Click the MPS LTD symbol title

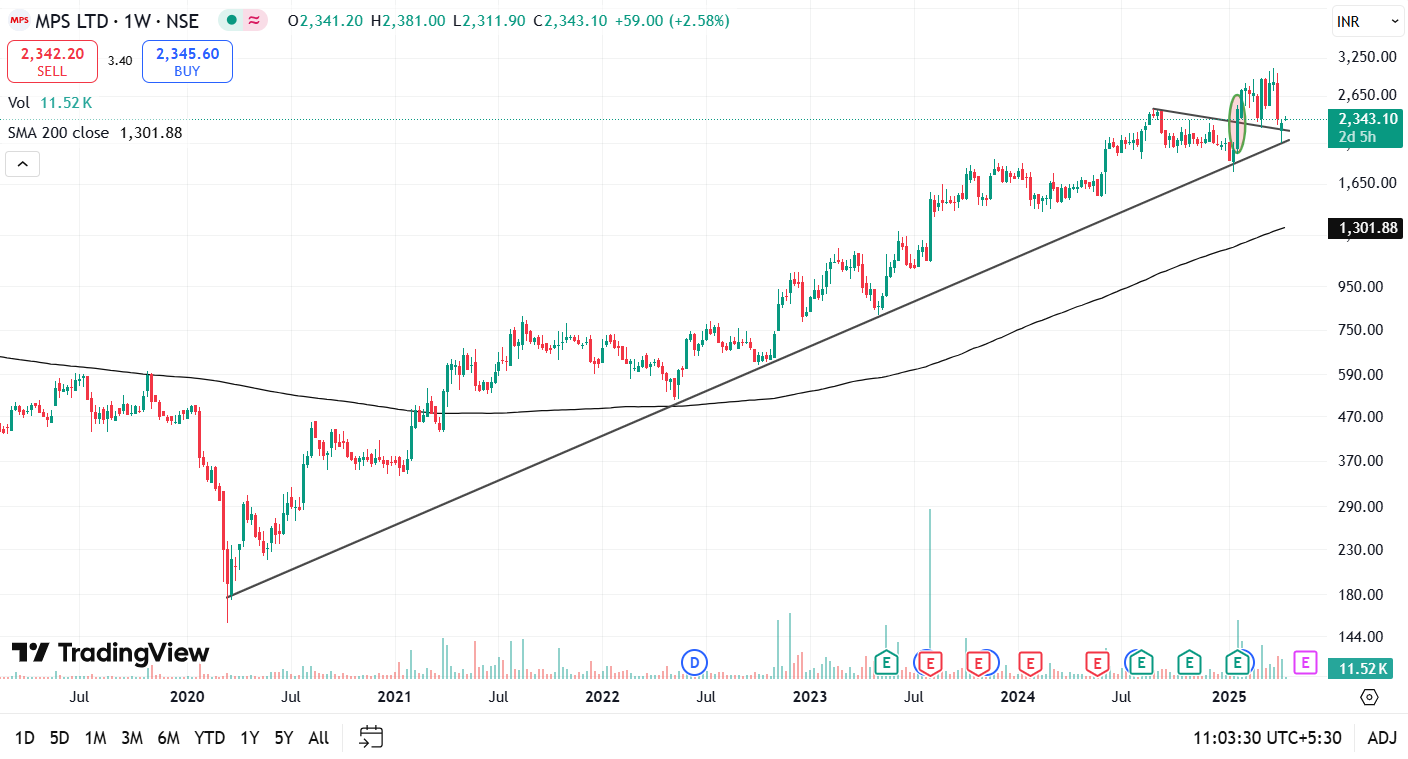(x=118, y=21)
